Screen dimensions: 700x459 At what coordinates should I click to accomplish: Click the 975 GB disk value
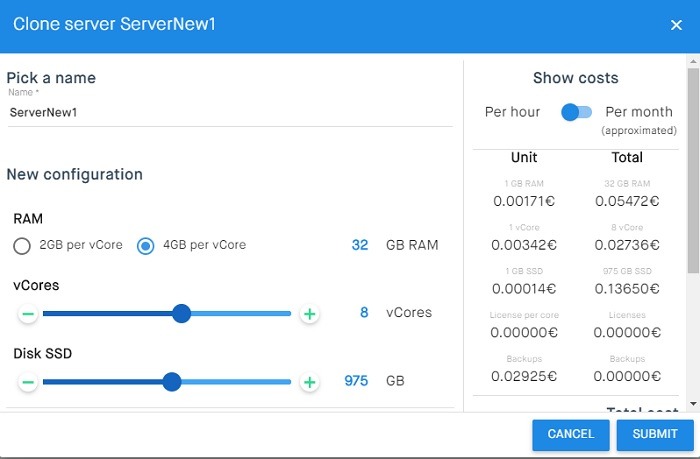click(356, 380)
